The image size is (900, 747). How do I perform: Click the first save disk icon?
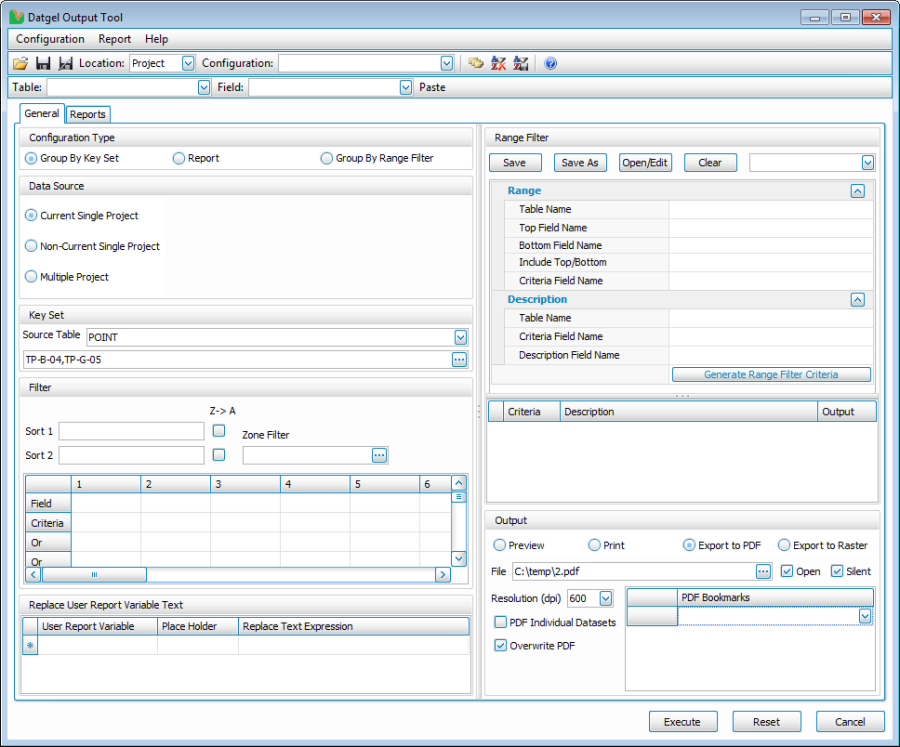(x=43, y=63)
